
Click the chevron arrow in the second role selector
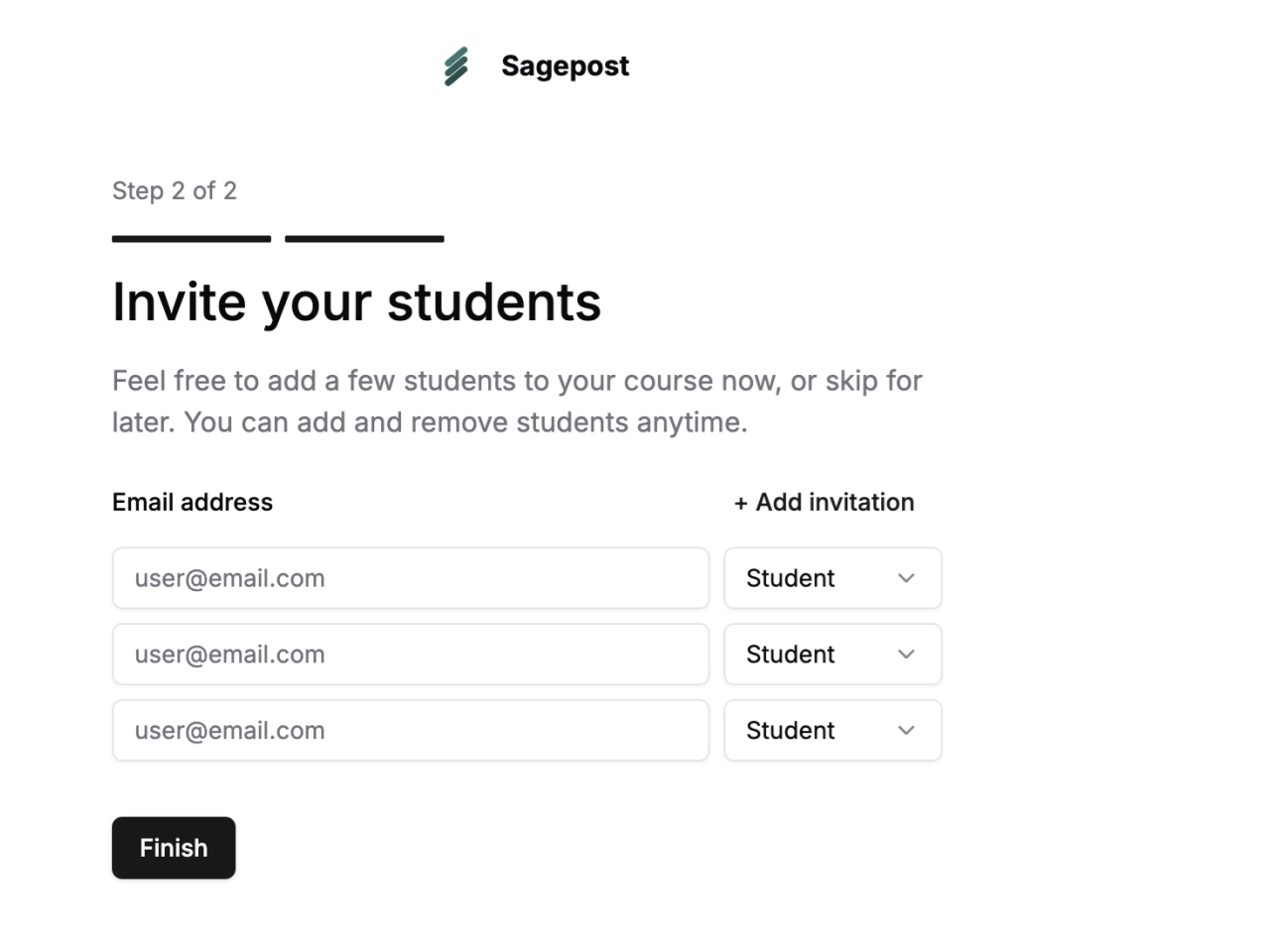click(x=906, y=654)
